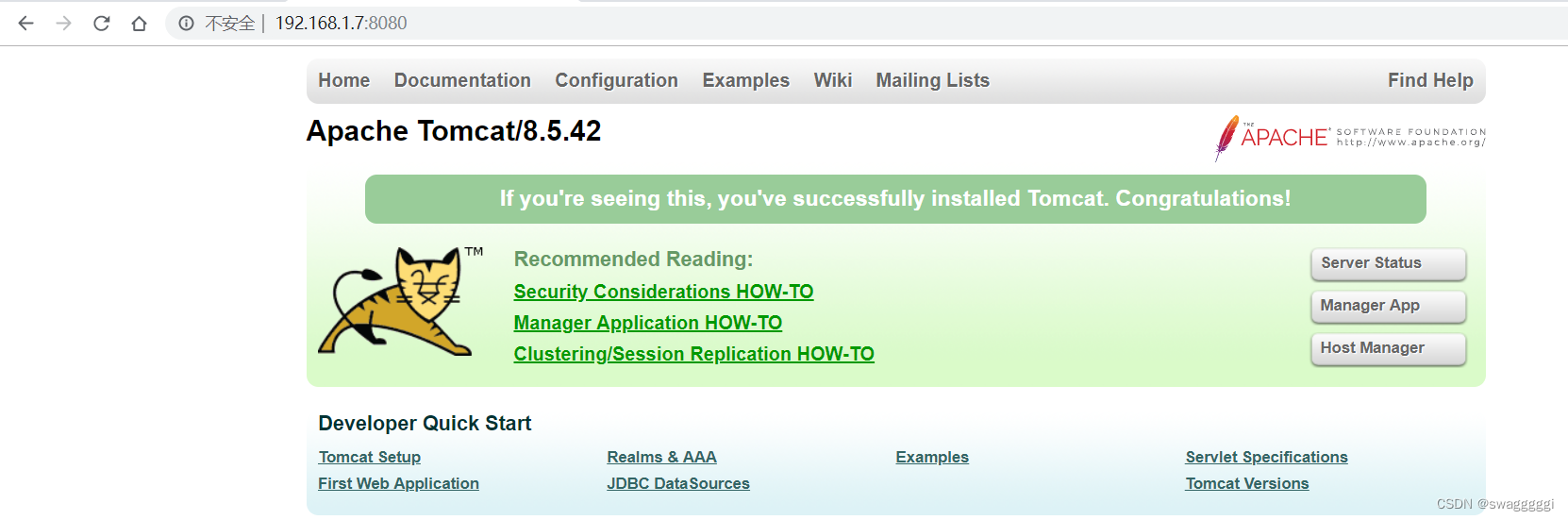This screenshot has width=1568, height=520.
Task: Click the Developer Quick Start heading
Action: (x=425, y=424)
